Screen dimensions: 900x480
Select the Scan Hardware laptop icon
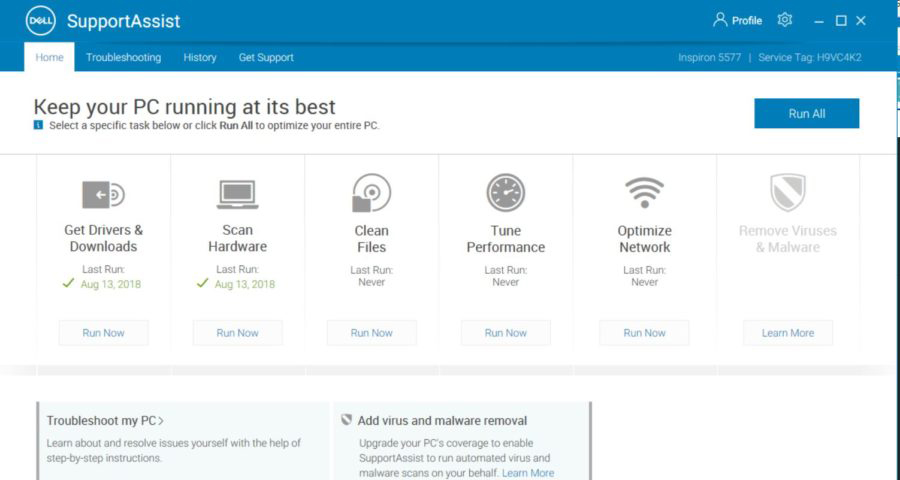point(238,195)
